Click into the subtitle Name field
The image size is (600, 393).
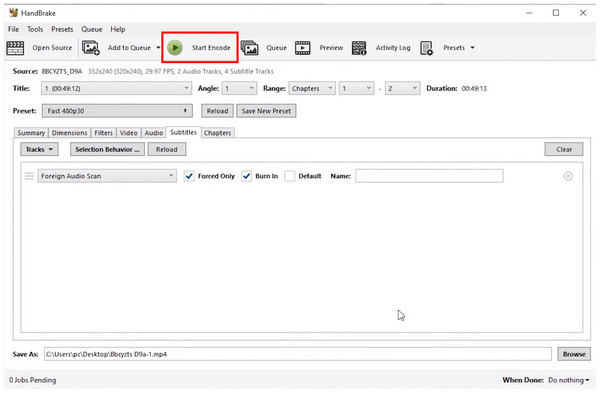pyautogui.click(x=429, y=176)
